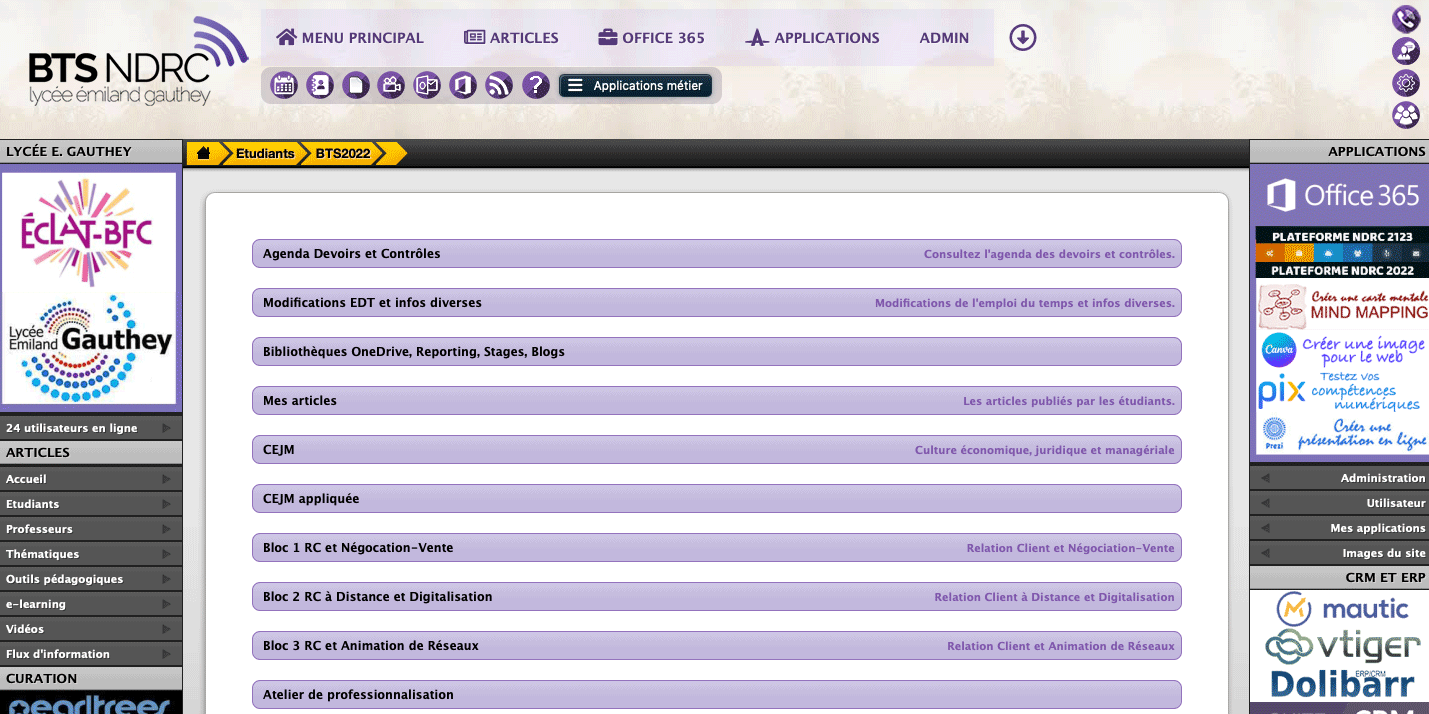The width and height of the screenshot is (1429, 714).
Task: Click the contacts address book icon
Action: point(320,85)
